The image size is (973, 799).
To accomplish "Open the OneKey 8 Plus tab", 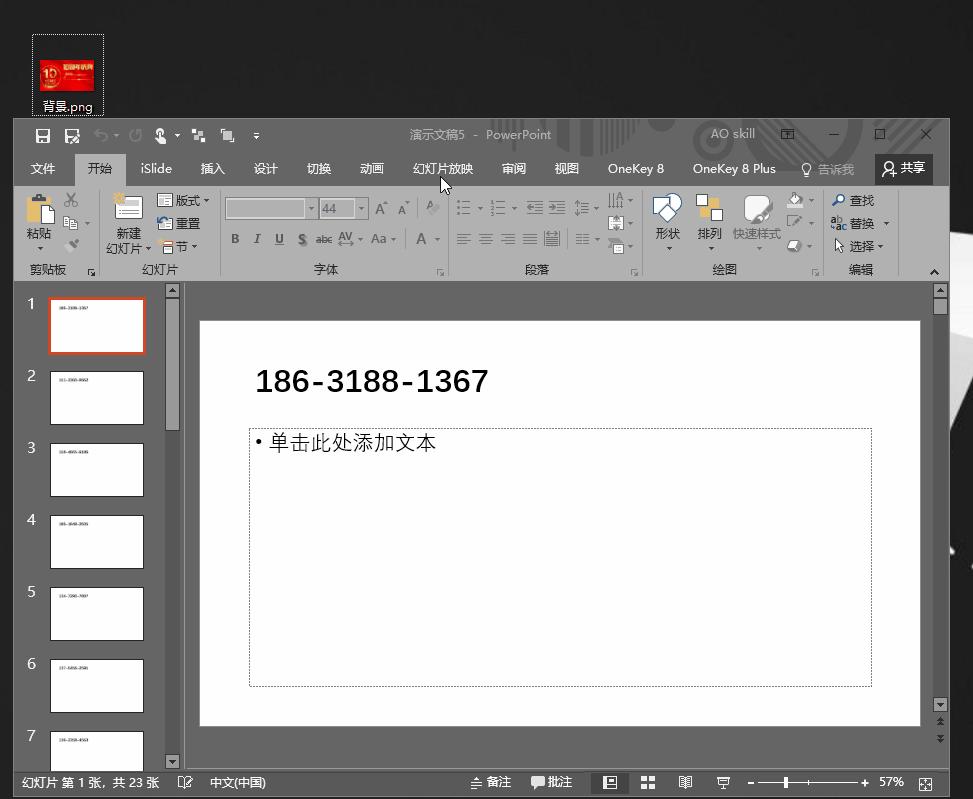I will (733, 169).
